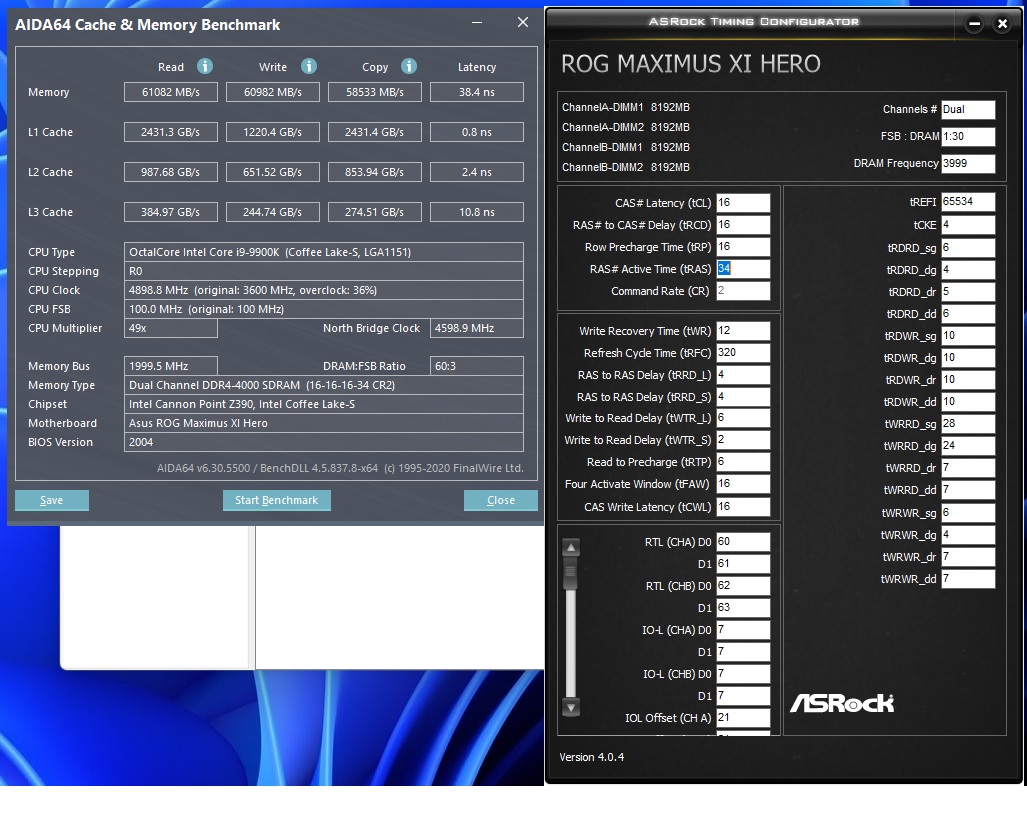Minimize the ASRock Timing Configurator window
The image size is (1027, 821).
(975, 24)
